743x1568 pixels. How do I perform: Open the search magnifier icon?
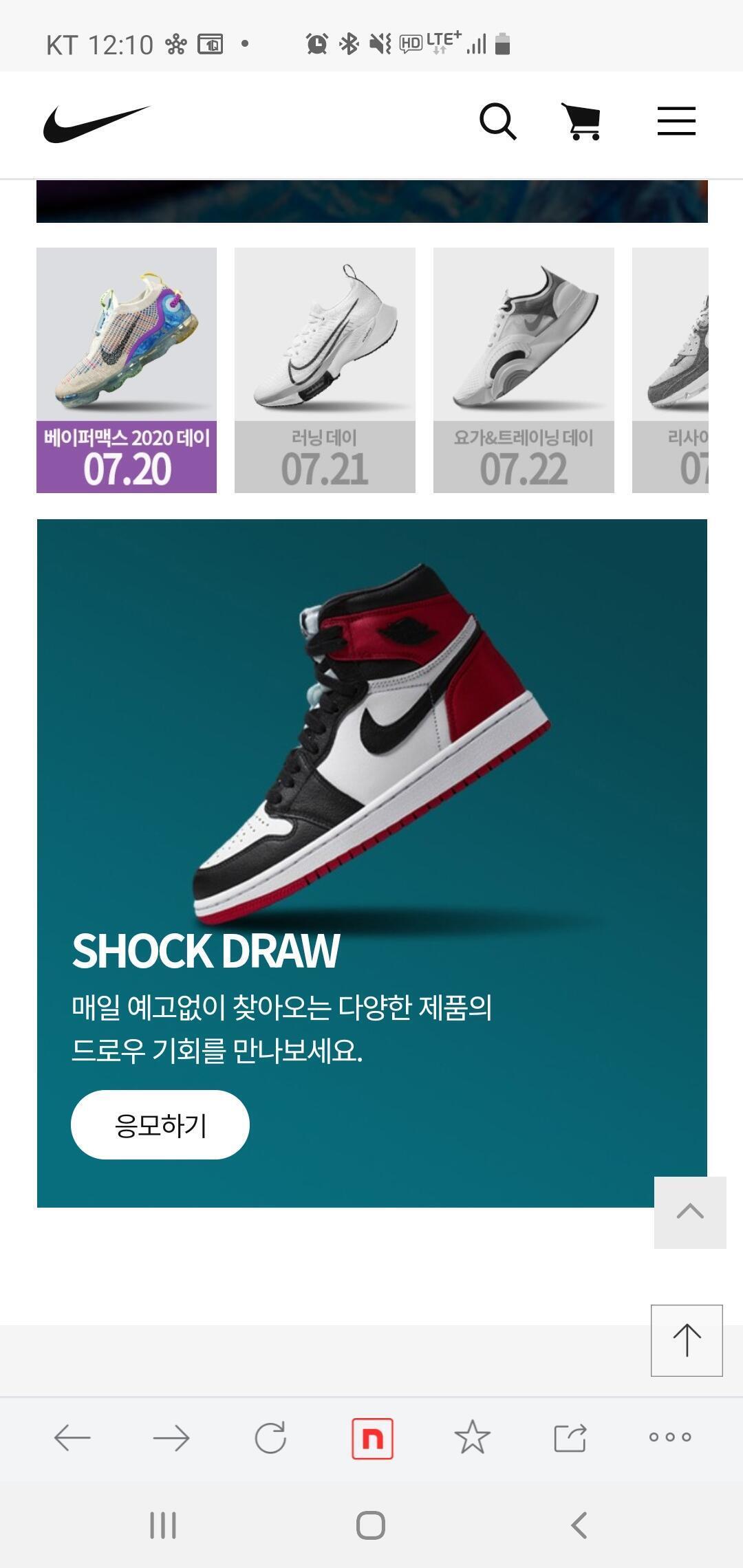[498, 122]
